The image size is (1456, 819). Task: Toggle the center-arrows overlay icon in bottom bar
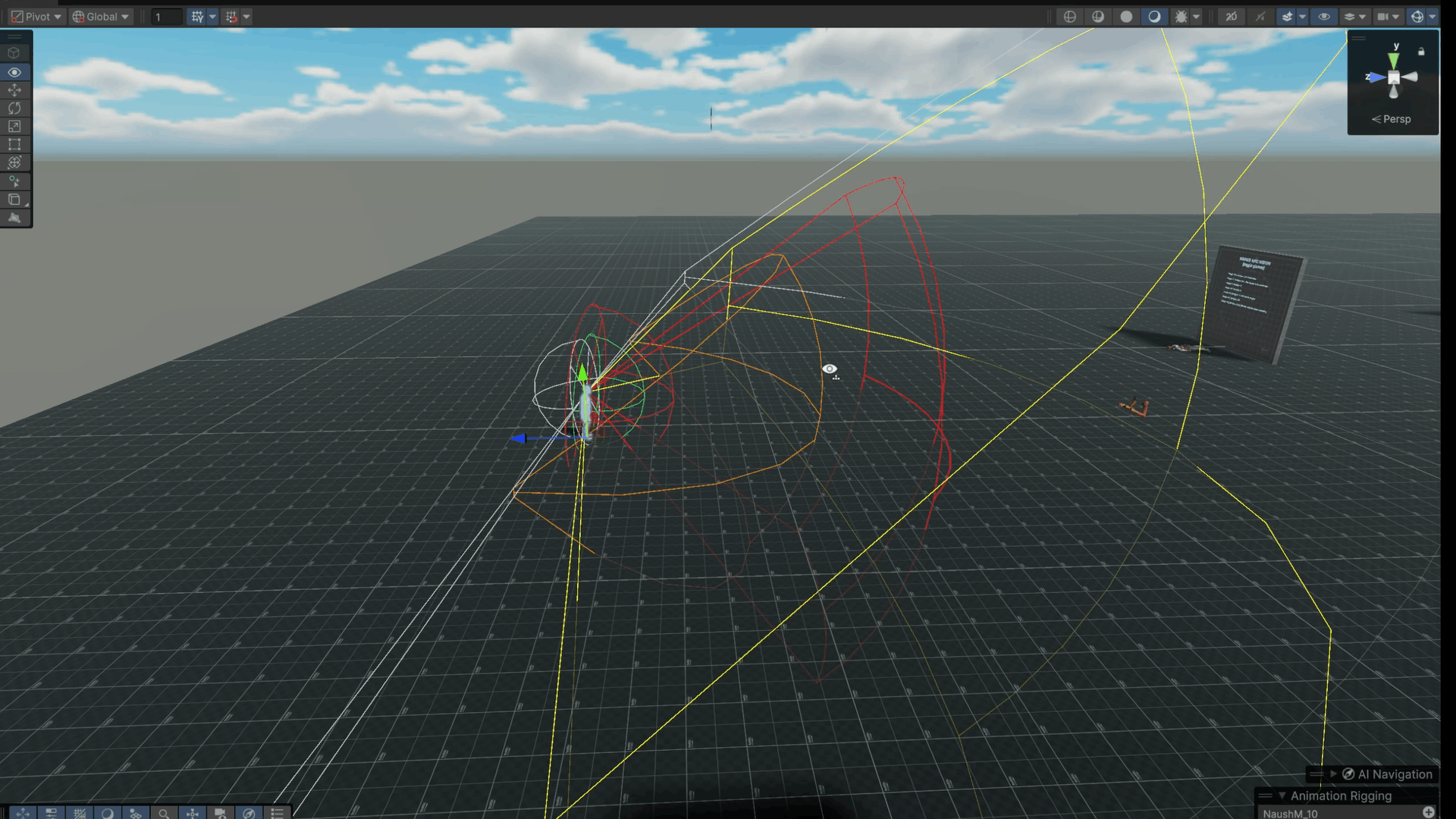(193, 813)
